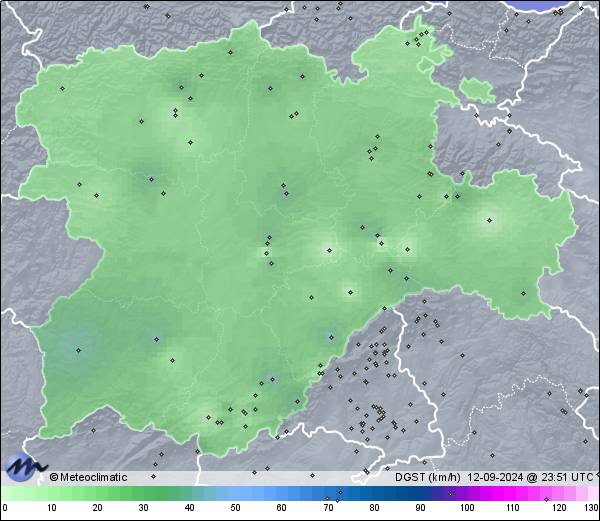
Task: Click the legend value 30
Action: [x=143, y=508]
